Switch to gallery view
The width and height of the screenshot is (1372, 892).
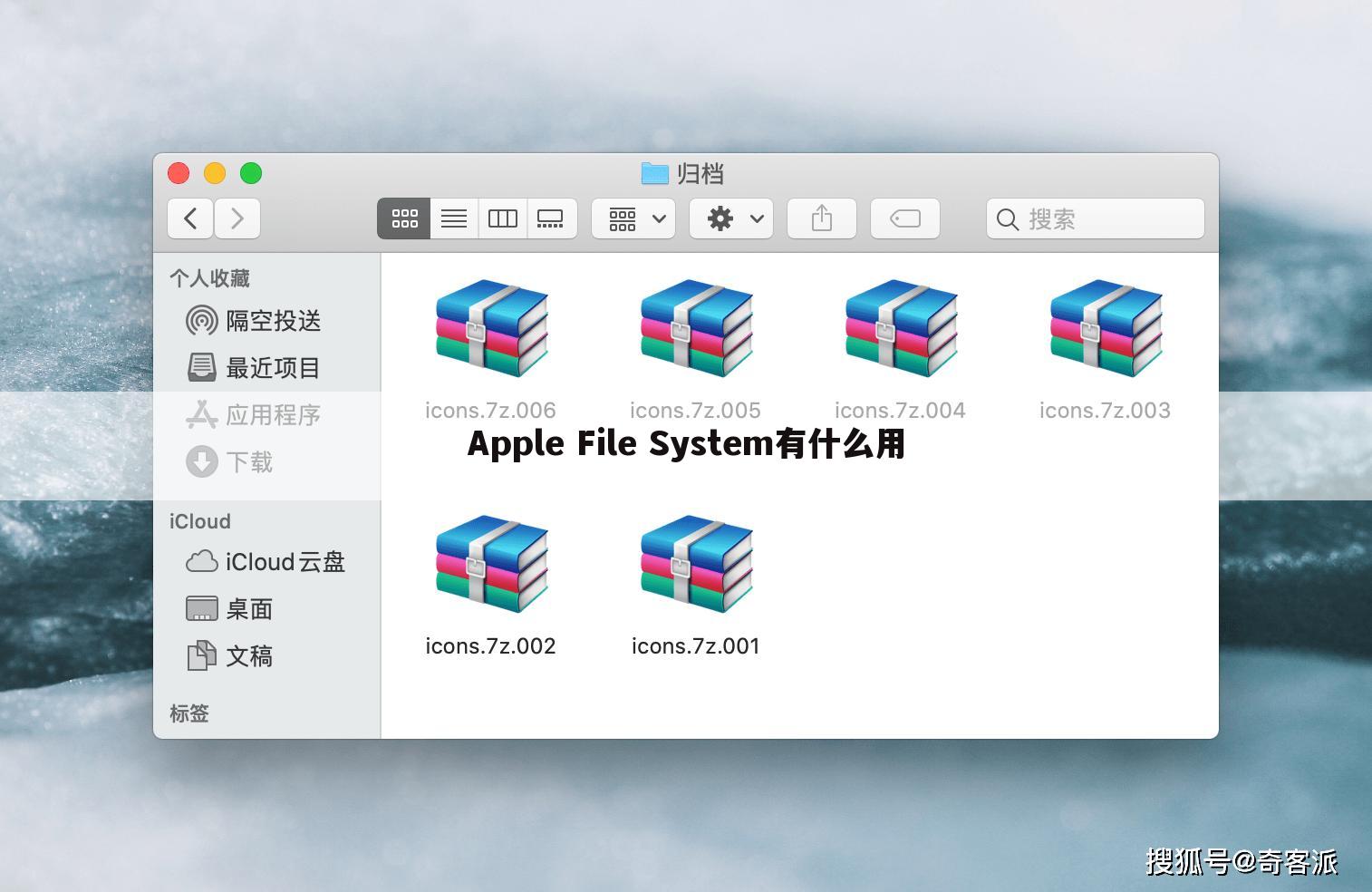[550, 218]
